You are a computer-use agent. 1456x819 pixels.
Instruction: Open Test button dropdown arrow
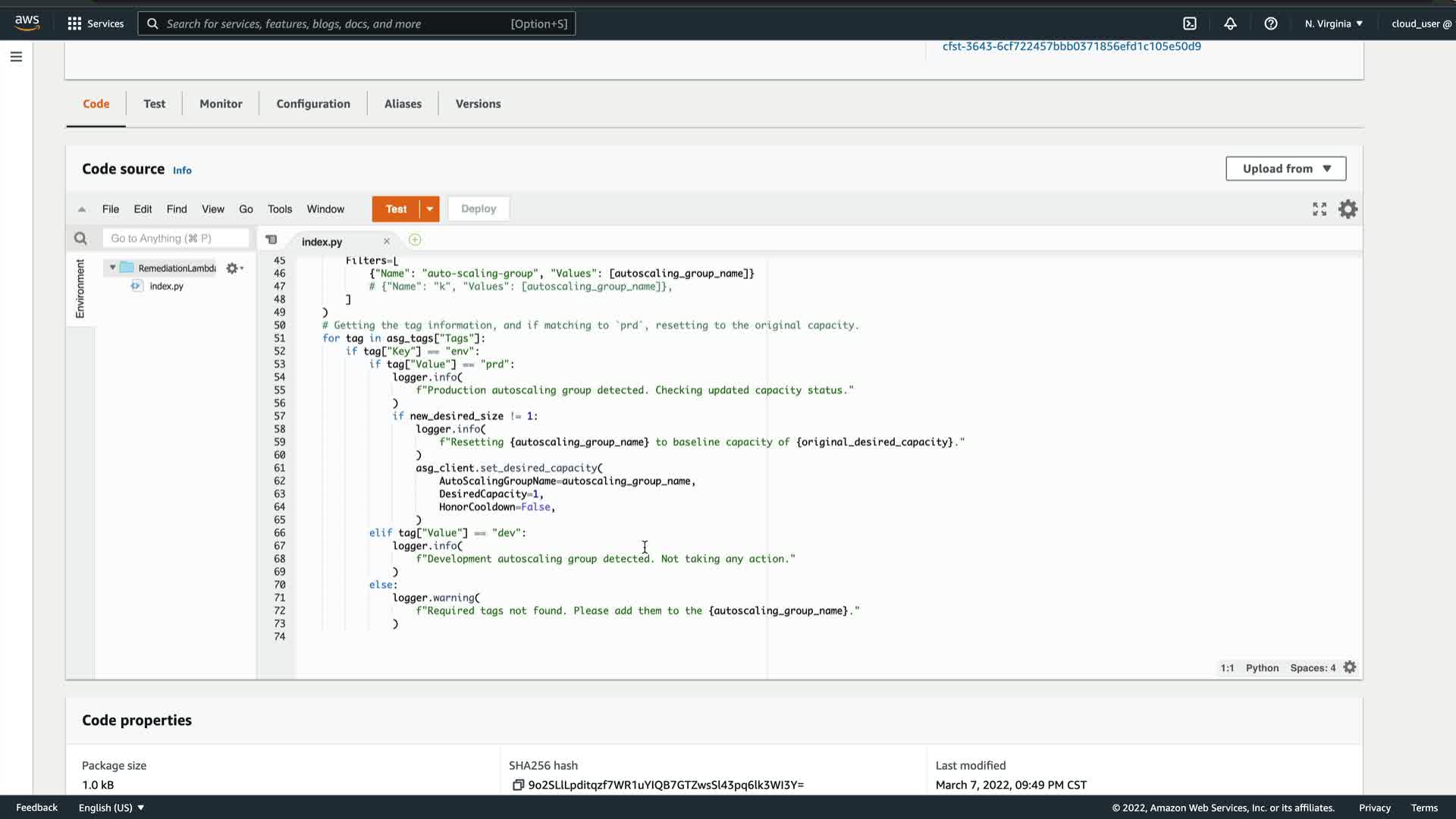click(x=430, y=209)
